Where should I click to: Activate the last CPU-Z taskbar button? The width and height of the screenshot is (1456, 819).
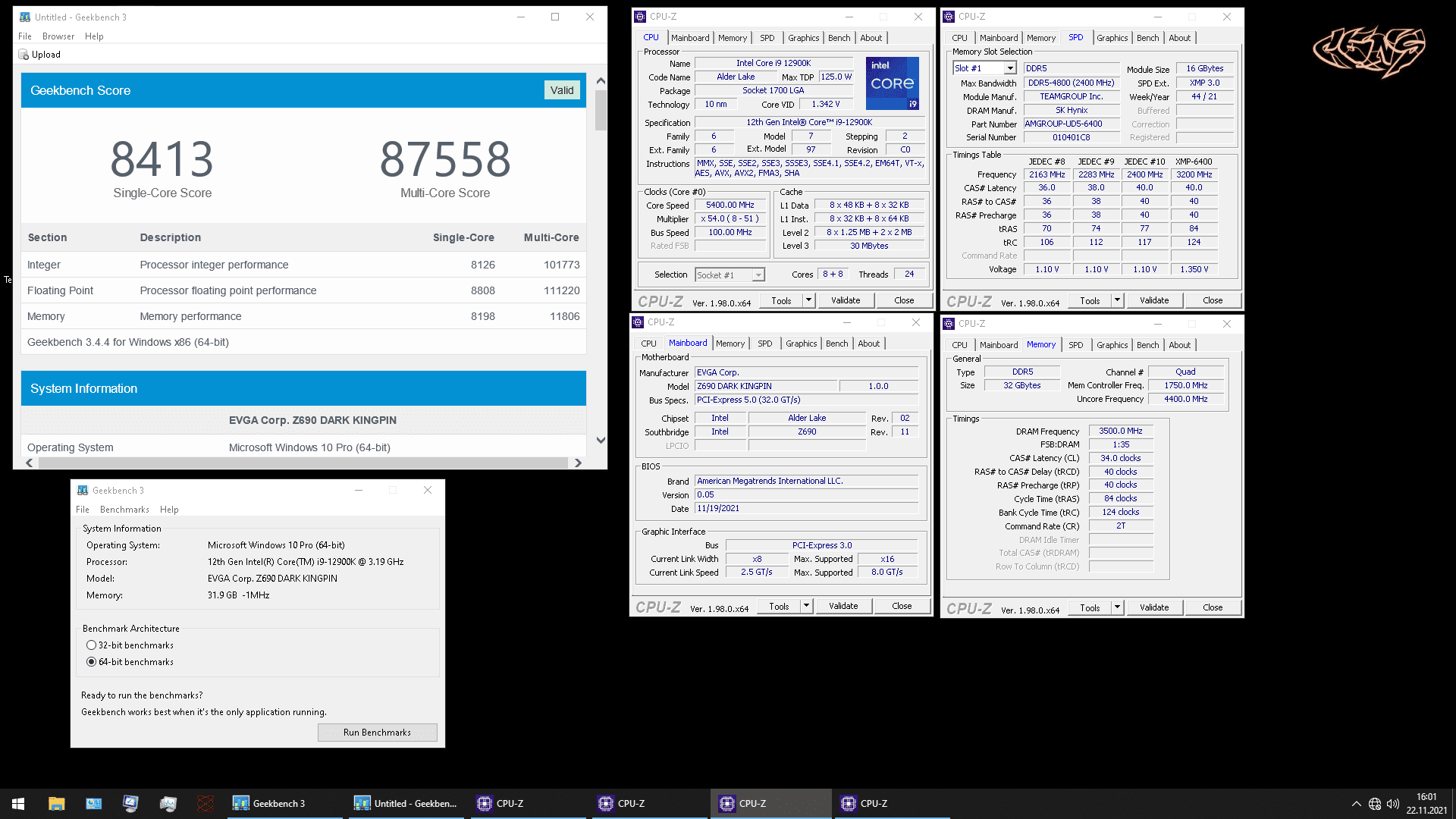click(892, 804)
